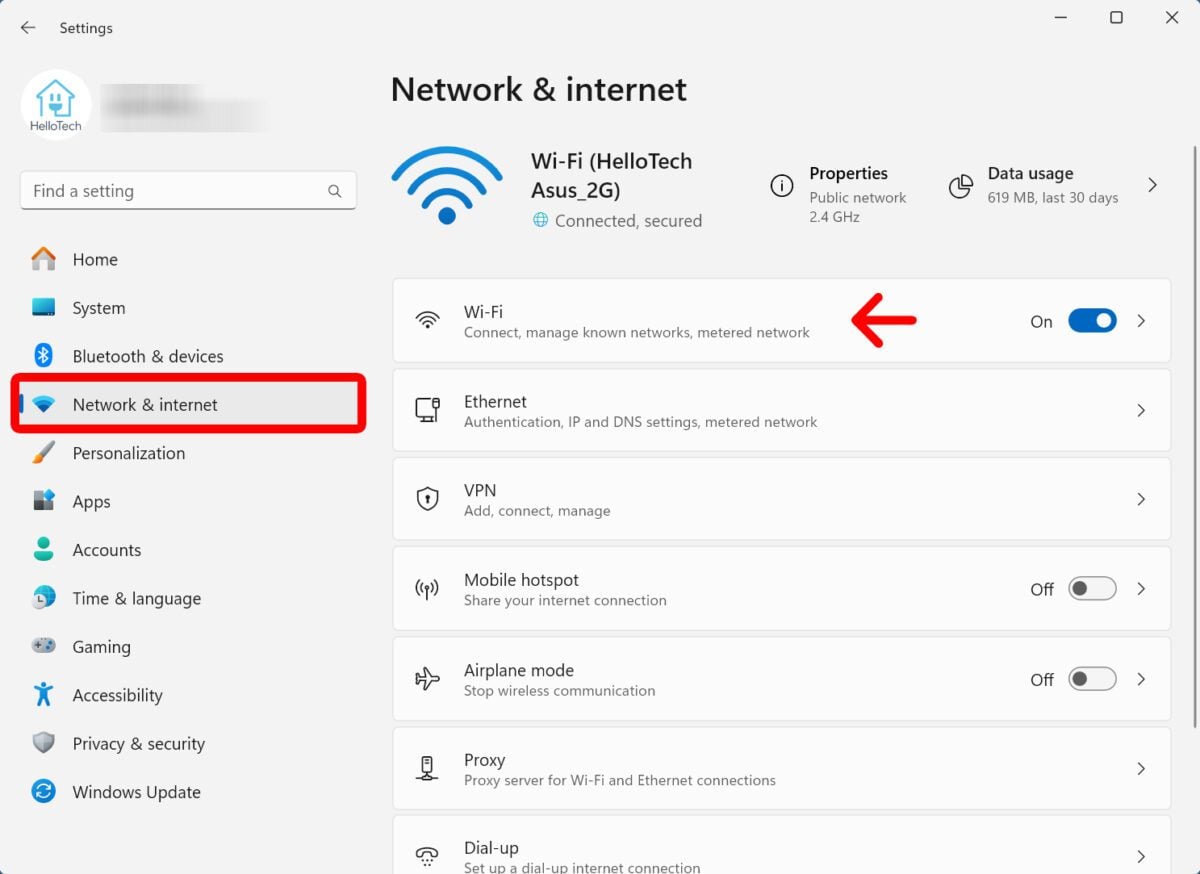
Task: Click the Data usage pie chart icon
Action: (x=961, y=186)
